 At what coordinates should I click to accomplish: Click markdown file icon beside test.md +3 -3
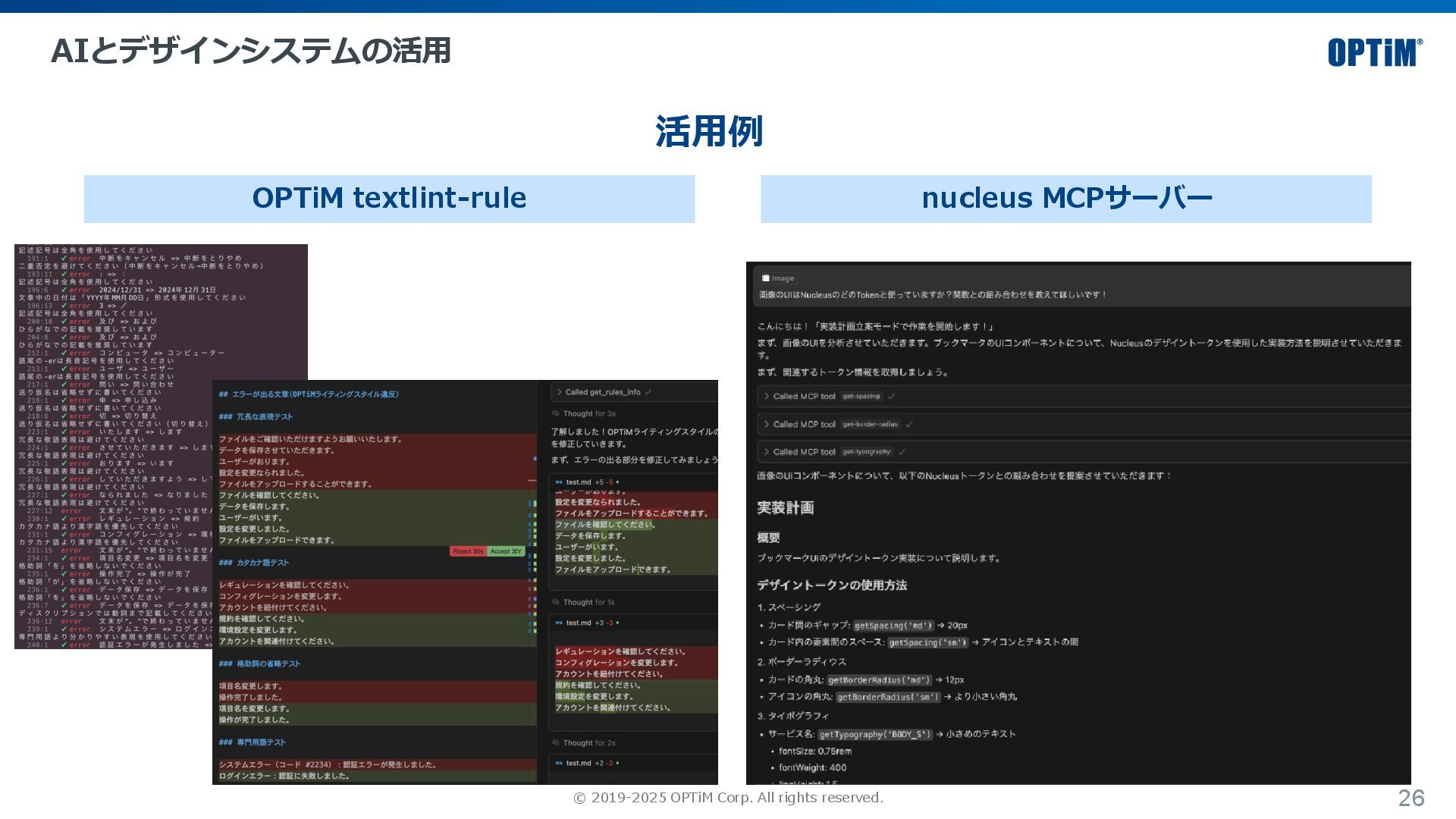click(x=559, y=623)
